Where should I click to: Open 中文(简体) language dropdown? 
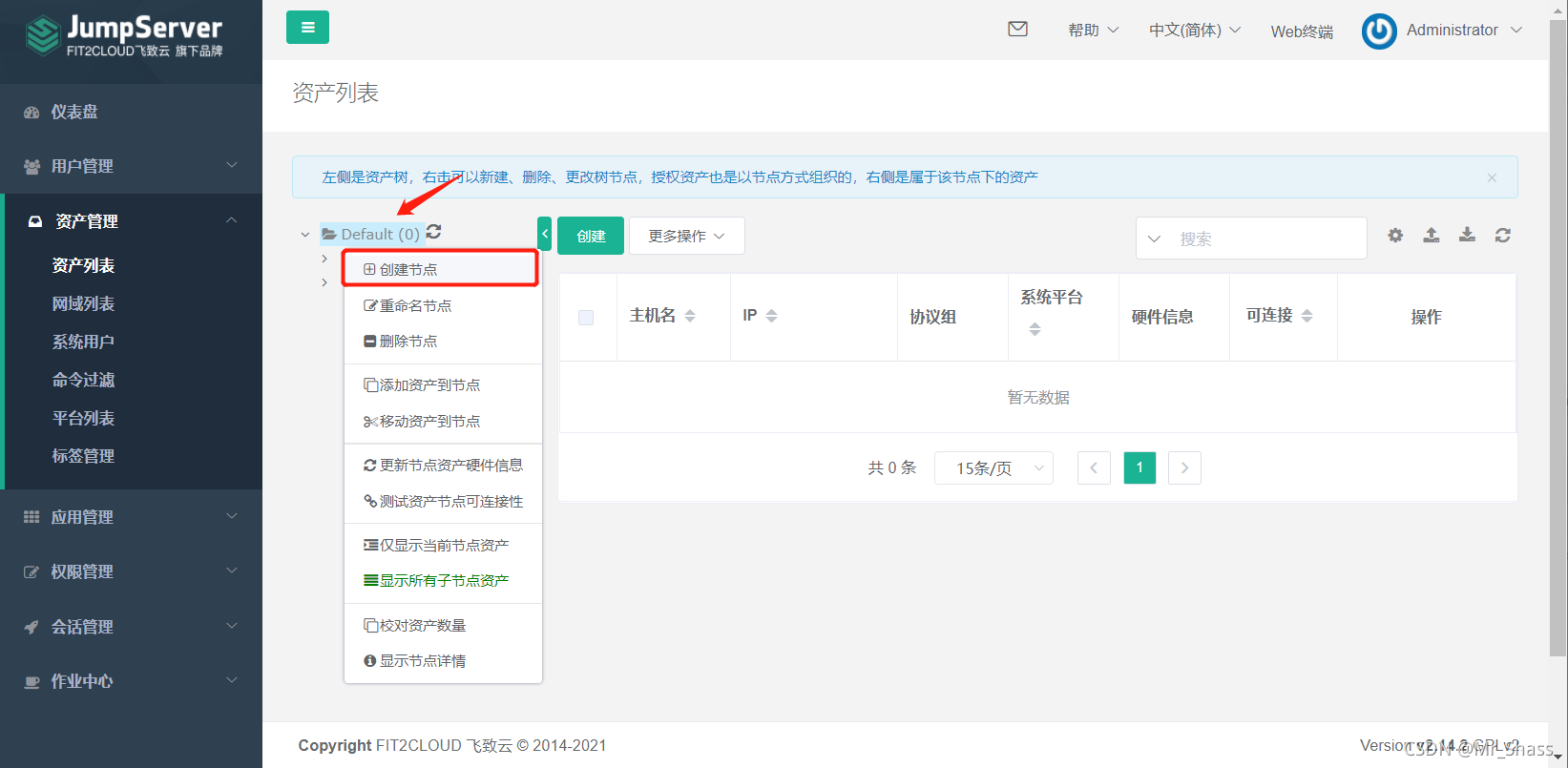[x=1195, y=31]
